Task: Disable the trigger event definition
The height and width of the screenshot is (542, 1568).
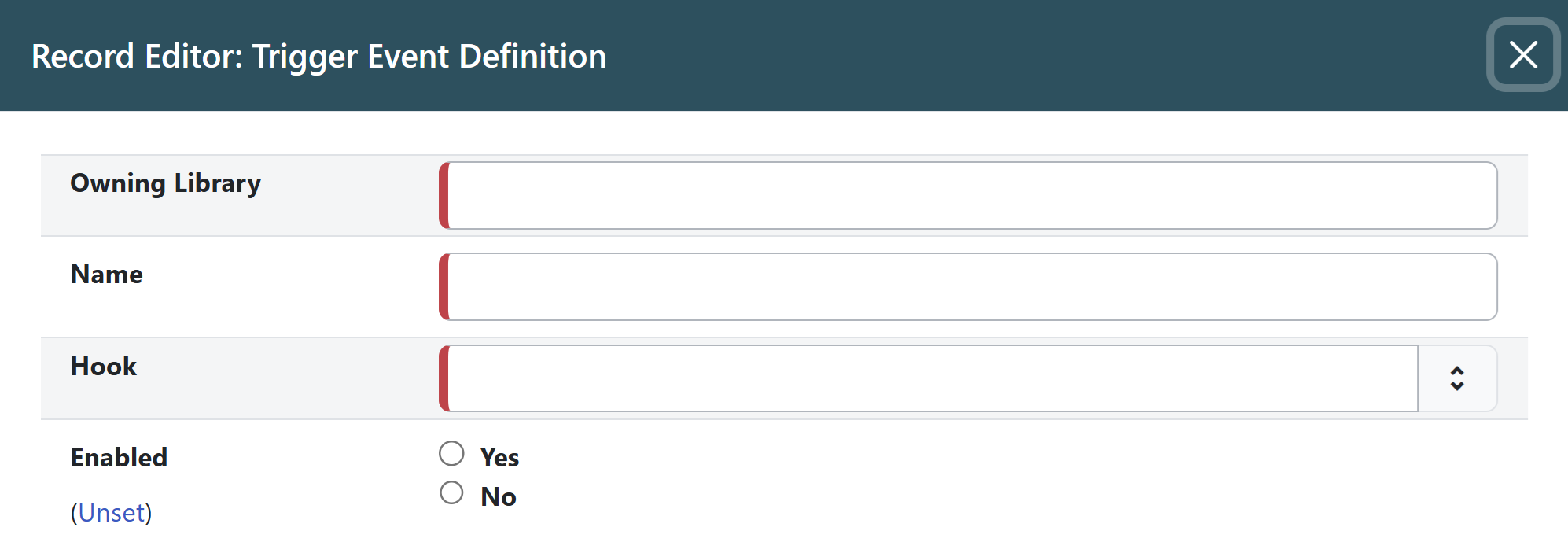Action: pos(451,492)
